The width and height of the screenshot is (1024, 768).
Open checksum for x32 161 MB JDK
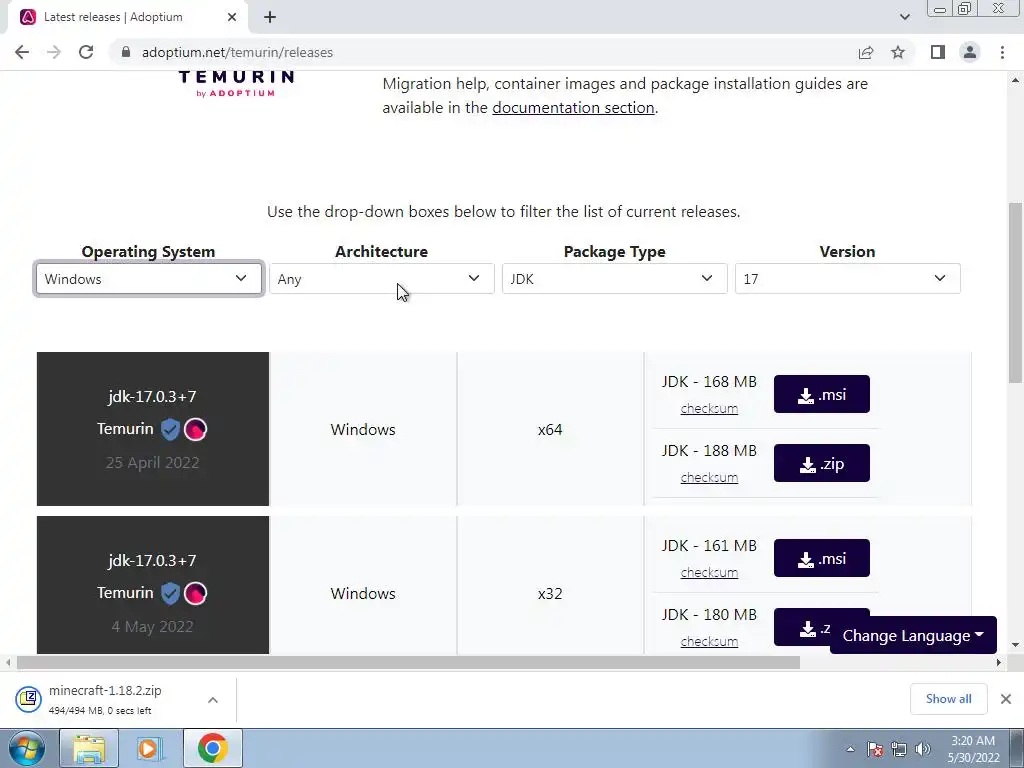click(709, 573)
